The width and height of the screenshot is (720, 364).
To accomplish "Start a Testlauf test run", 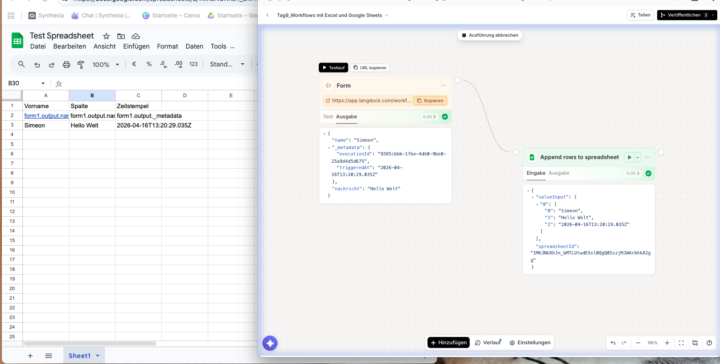I will tap(333, 67).
